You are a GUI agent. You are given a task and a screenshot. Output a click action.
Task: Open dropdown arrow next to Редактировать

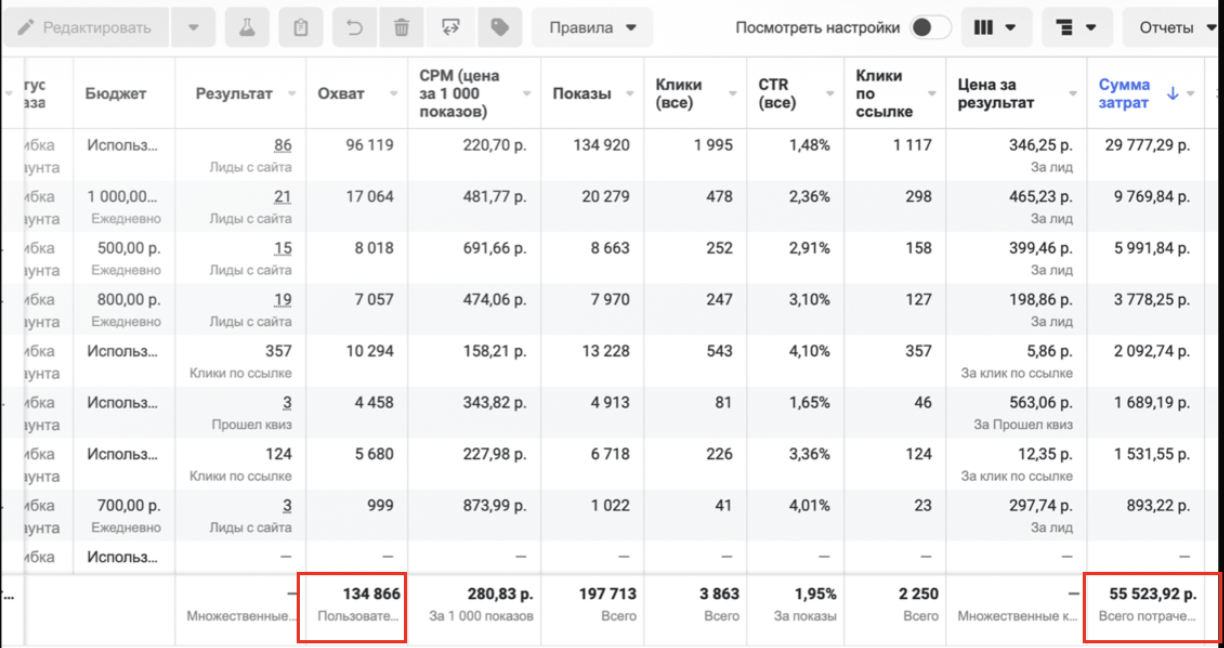[x=193, y=28]
